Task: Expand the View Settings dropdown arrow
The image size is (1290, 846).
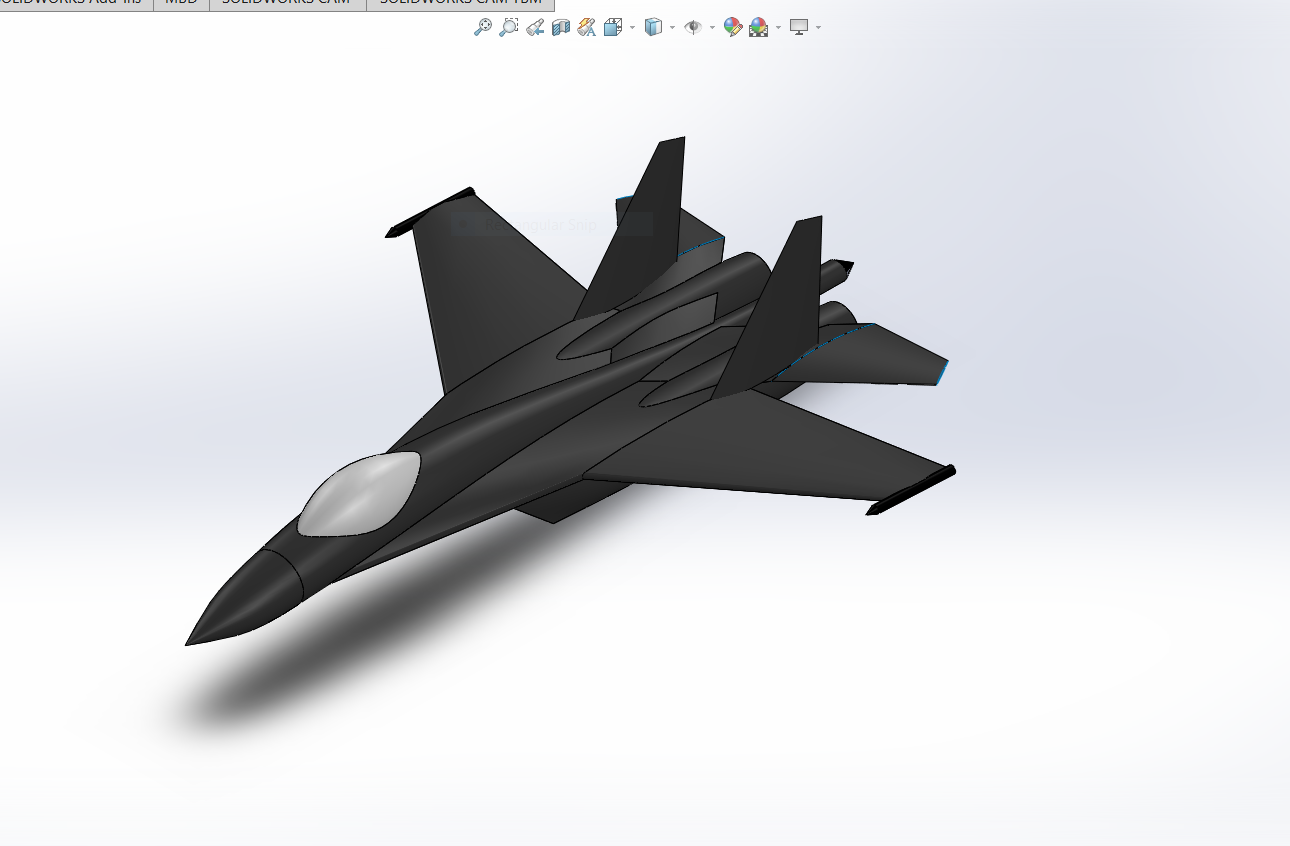Action: (818, 28)
